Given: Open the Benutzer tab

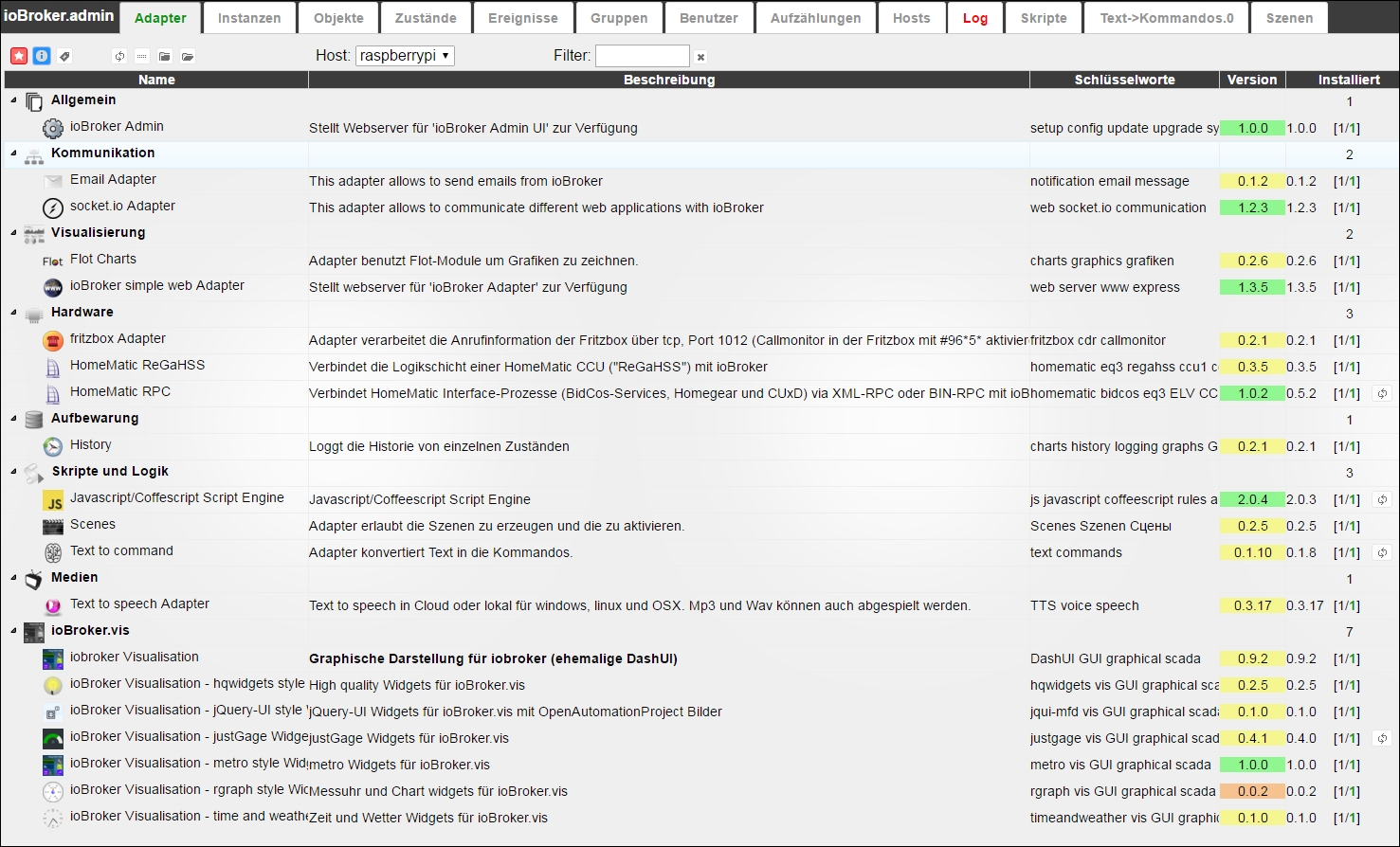Looking at the screenshot, I should tap(709, 18).
